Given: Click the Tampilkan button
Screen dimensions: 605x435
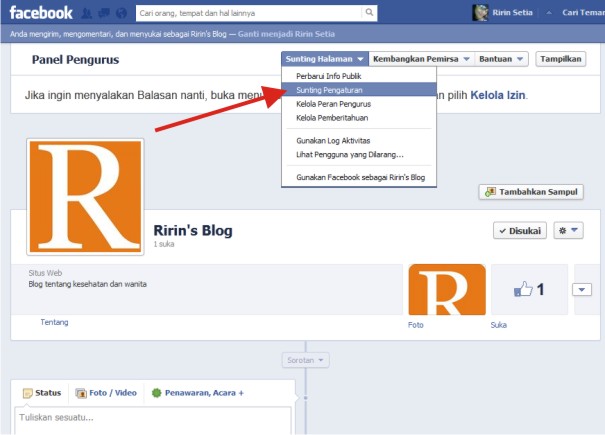Looking at the screenshot, I should pyautogui.click(x=561, y=59).
